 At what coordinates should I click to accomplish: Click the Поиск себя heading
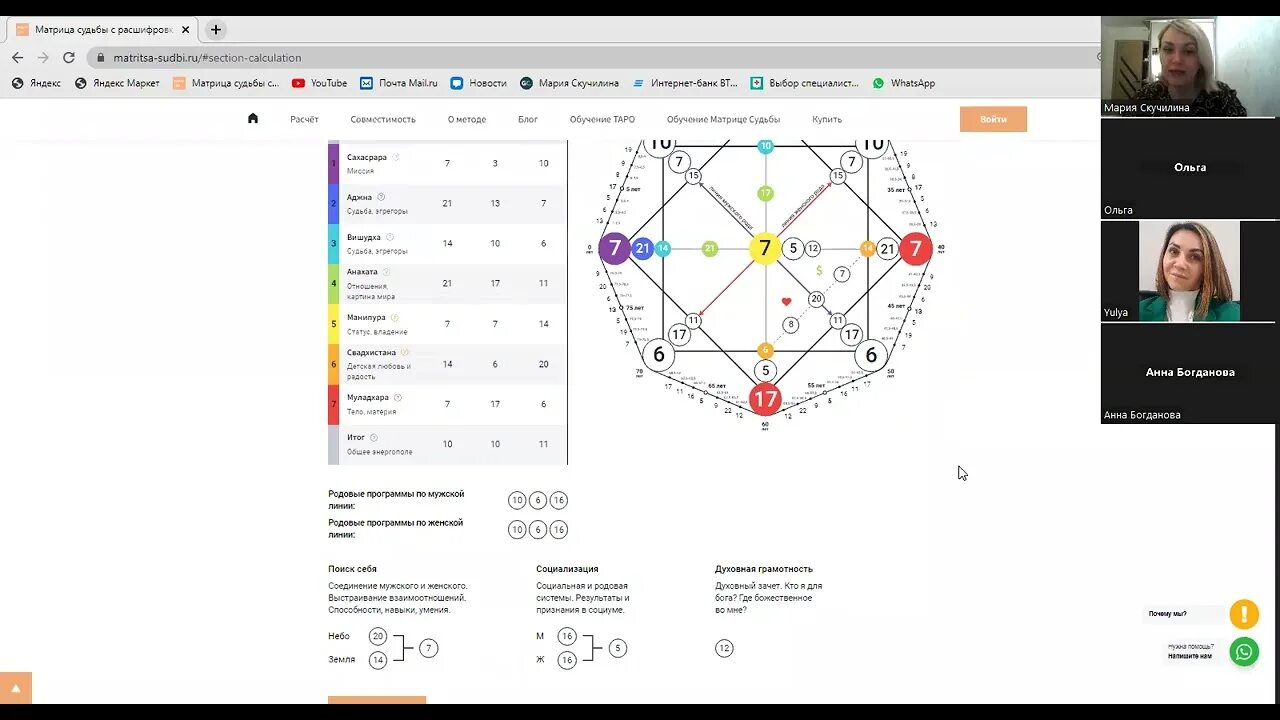(x=352, y=569)
